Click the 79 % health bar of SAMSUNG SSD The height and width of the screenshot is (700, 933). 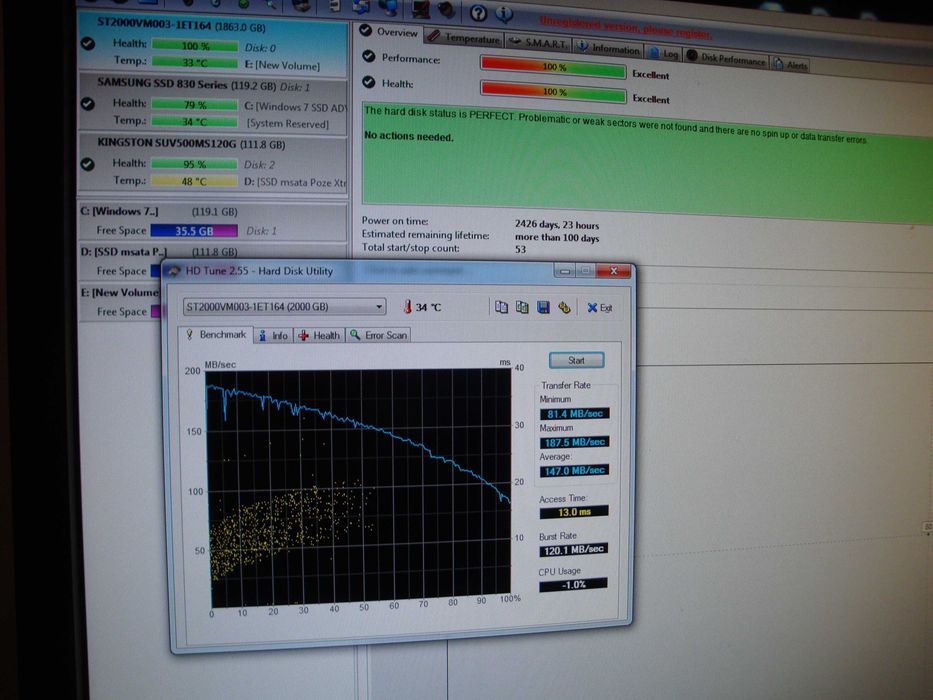tap(195, 104)
